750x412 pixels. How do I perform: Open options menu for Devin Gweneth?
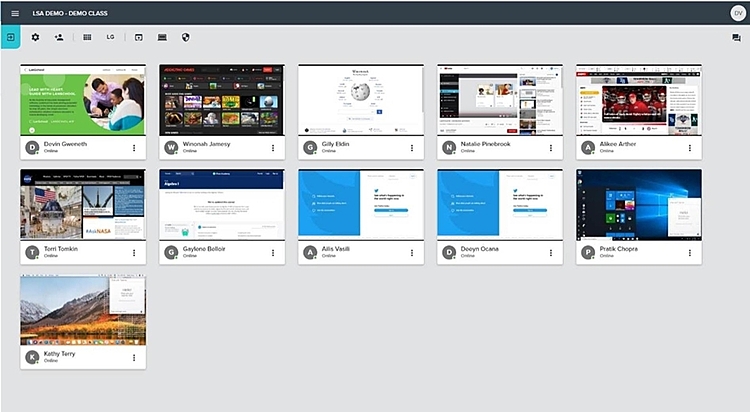(134, 148)
